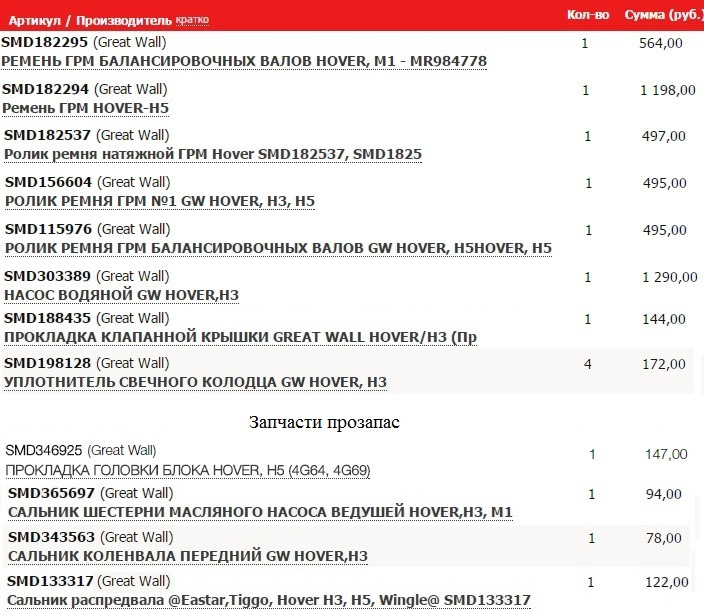Select article number SMD198128

tap(47, 363)
